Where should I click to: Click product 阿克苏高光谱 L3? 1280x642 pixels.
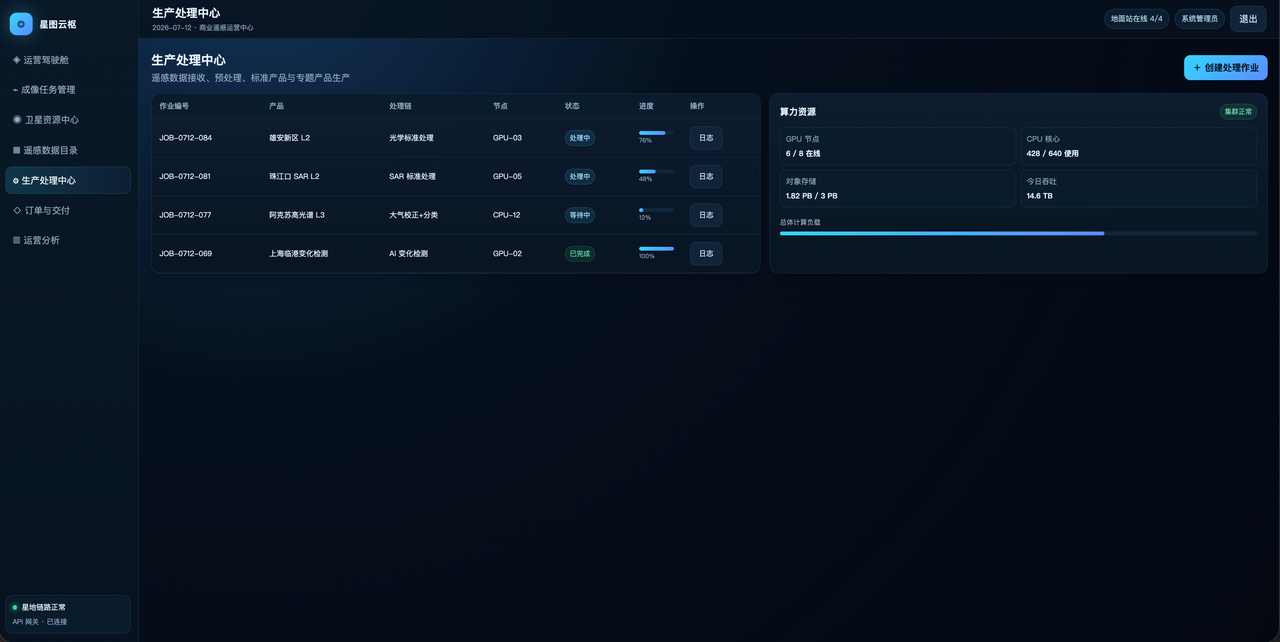pyautogui.click(x=297, y=215)
